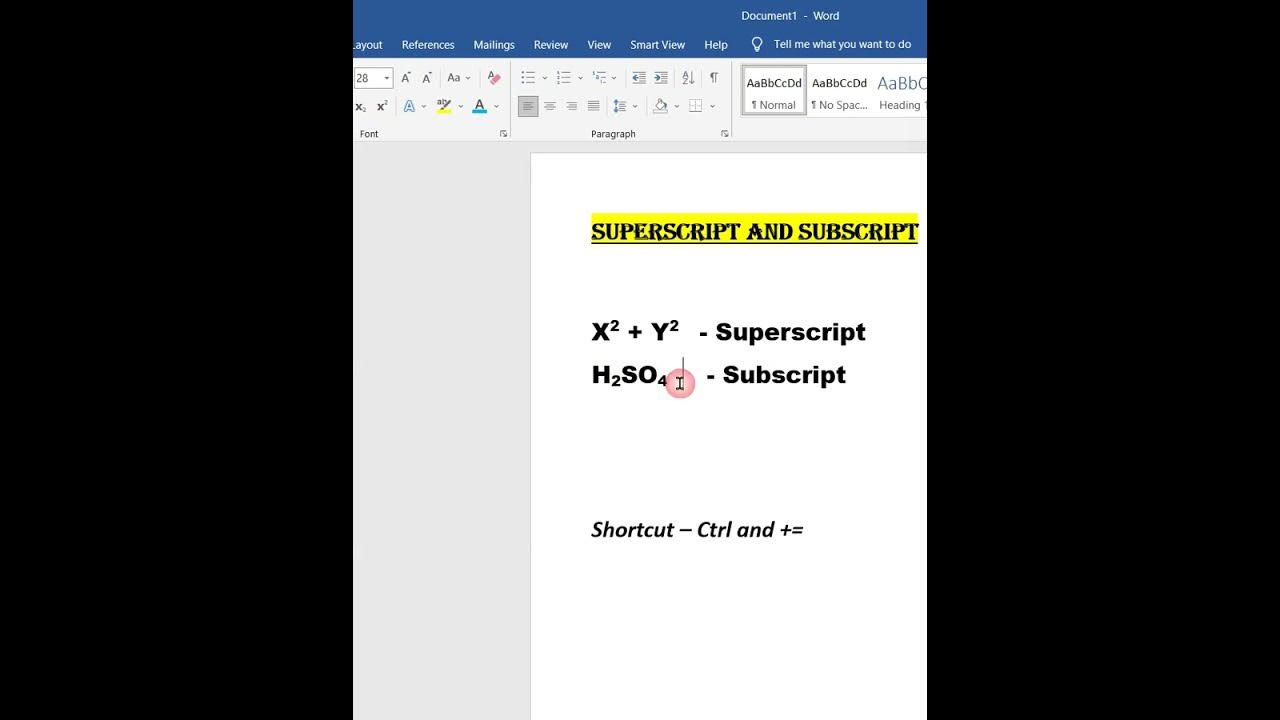Apply the Heading 1 style

tap(900, 92)
